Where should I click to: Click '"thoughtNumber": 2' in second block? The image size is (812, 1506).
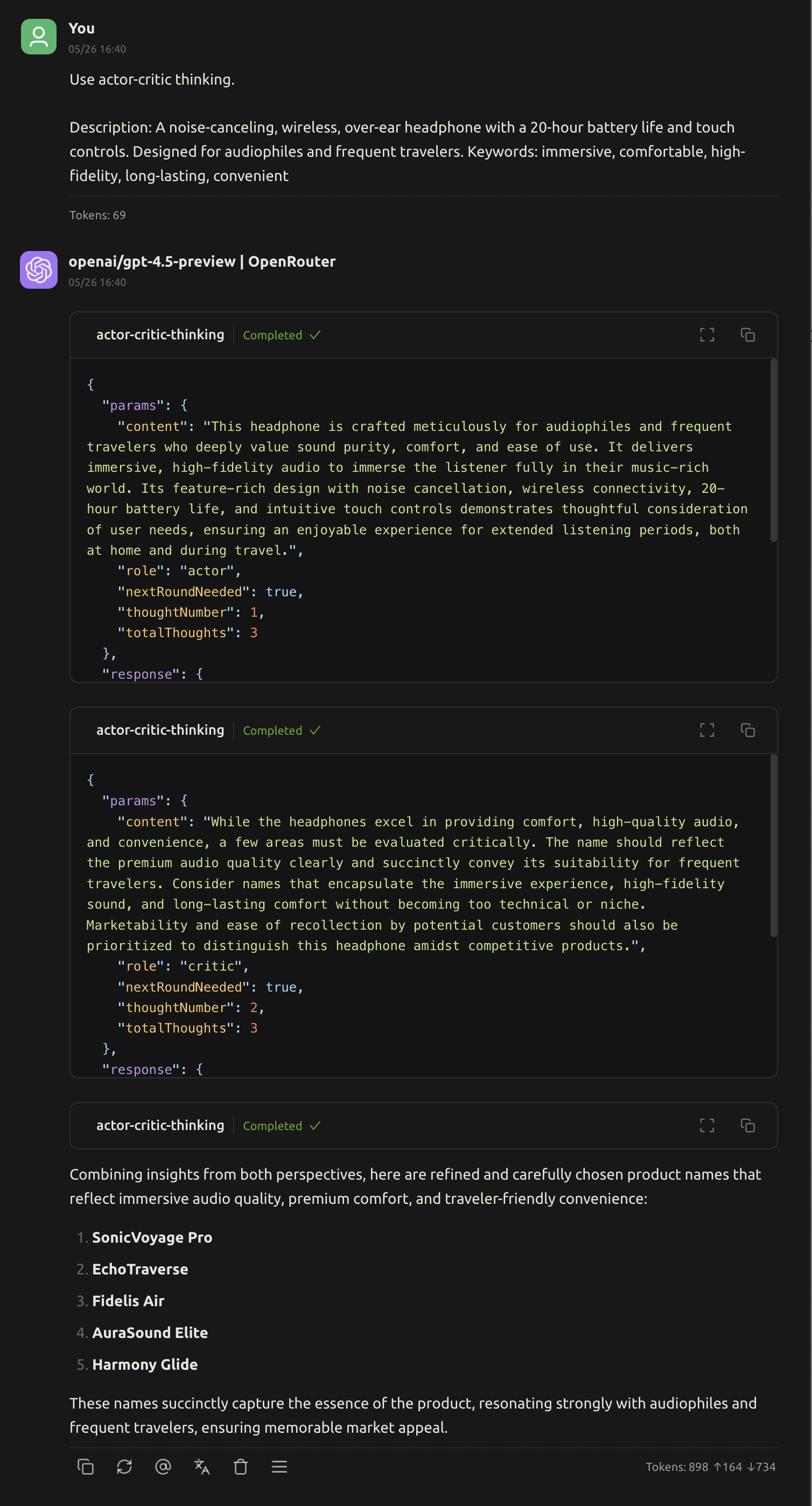point(191,1007)
